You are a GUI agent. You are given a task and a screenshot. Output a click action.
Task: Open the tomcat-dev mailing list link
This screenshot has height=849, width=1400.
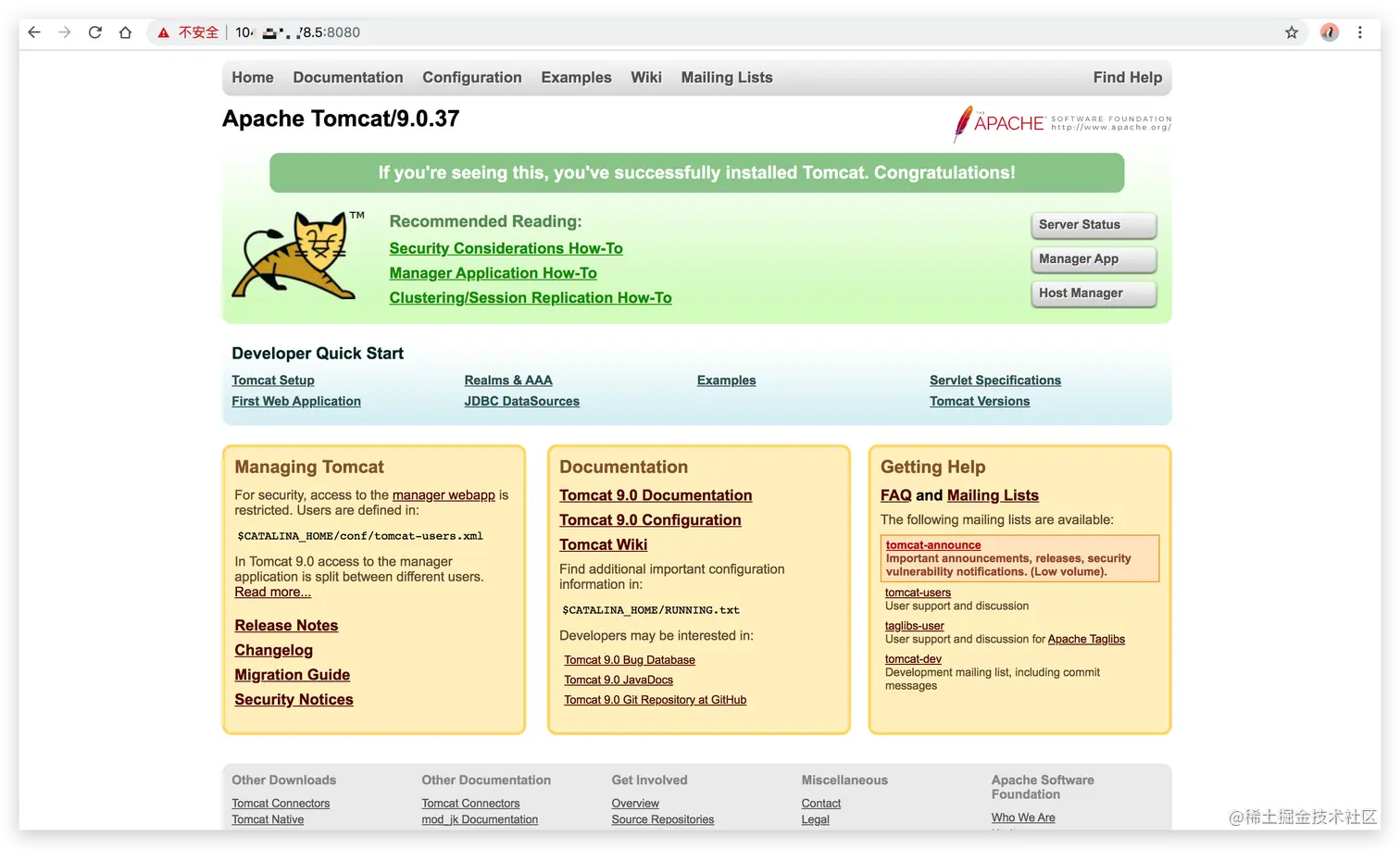[x=913, y=659]
